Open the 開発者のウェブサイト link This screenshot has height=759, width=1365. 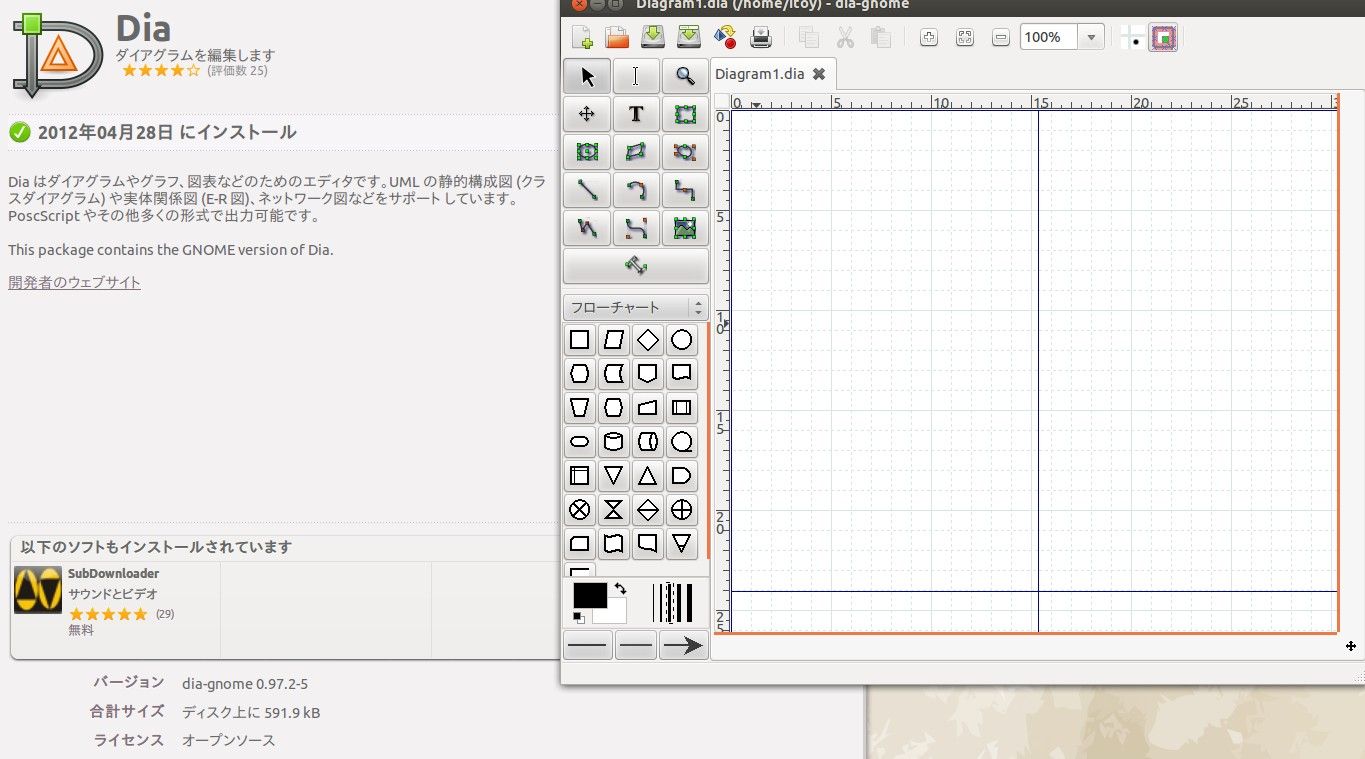(x=74, y=282)
